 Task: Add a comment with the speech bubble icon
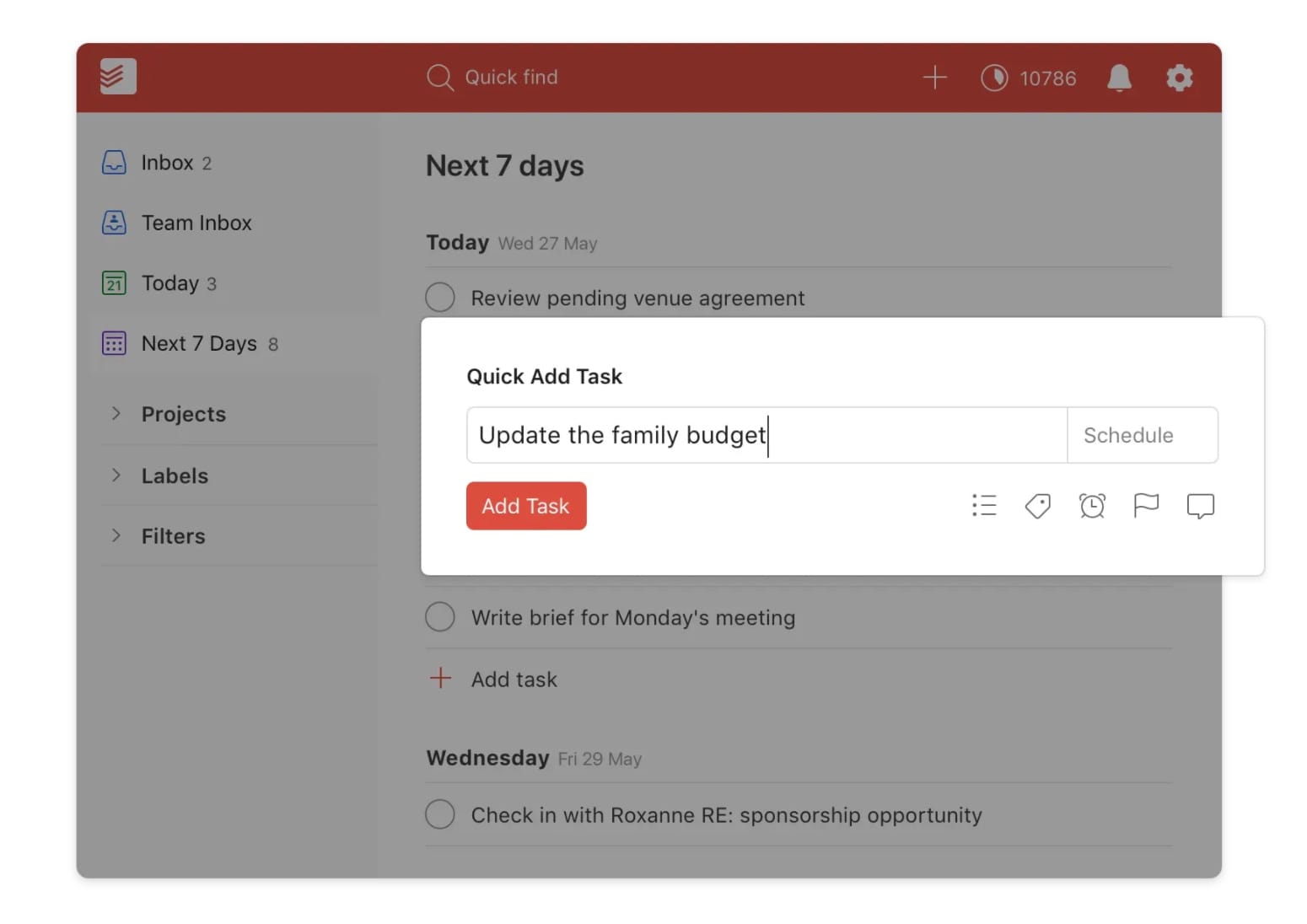1200,506
